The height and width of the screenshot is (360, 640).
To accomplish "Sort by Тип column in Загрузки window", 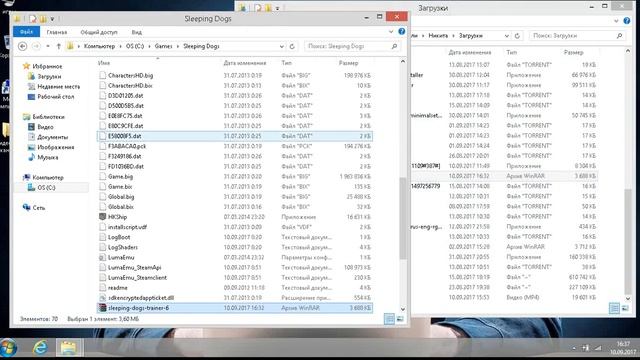I will tap(511, 52).
